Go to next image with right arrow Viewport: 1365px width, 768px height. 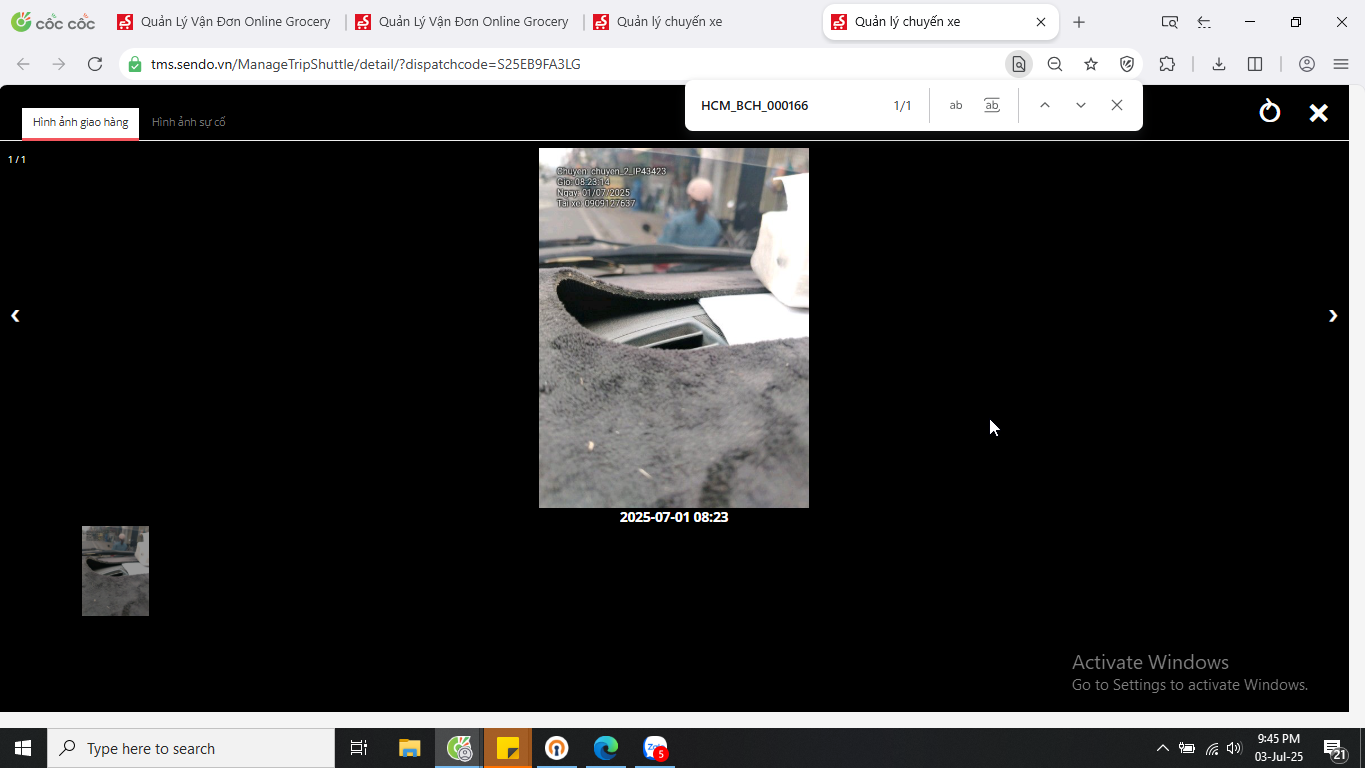(1332, 316)
